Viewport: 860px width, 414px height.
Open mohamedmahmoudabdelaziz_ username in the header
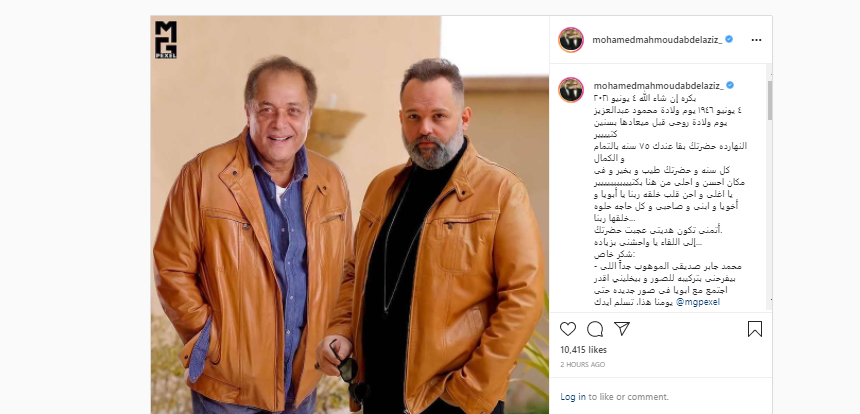[x=657, y=39]
